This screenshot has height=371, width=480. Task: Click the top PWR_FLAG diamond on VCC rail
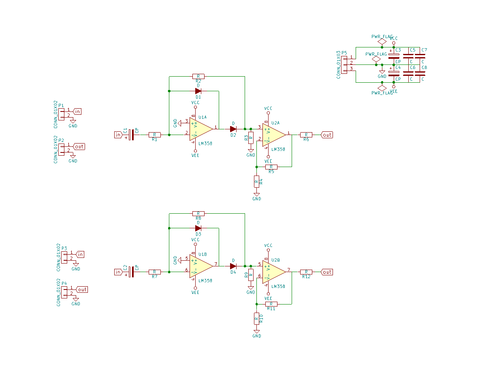click(382, 42)
